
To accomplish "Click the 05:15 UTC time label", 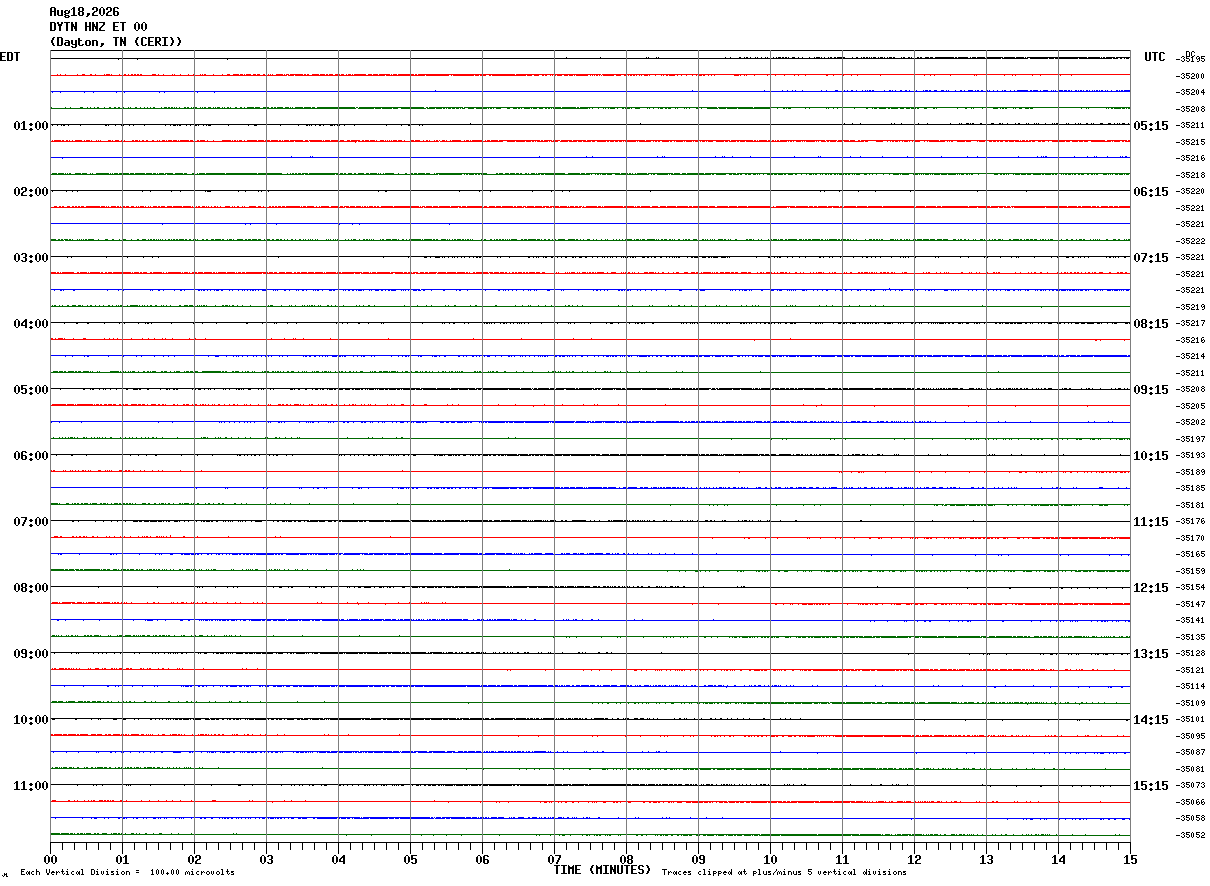I will (x=1150, y=126).
